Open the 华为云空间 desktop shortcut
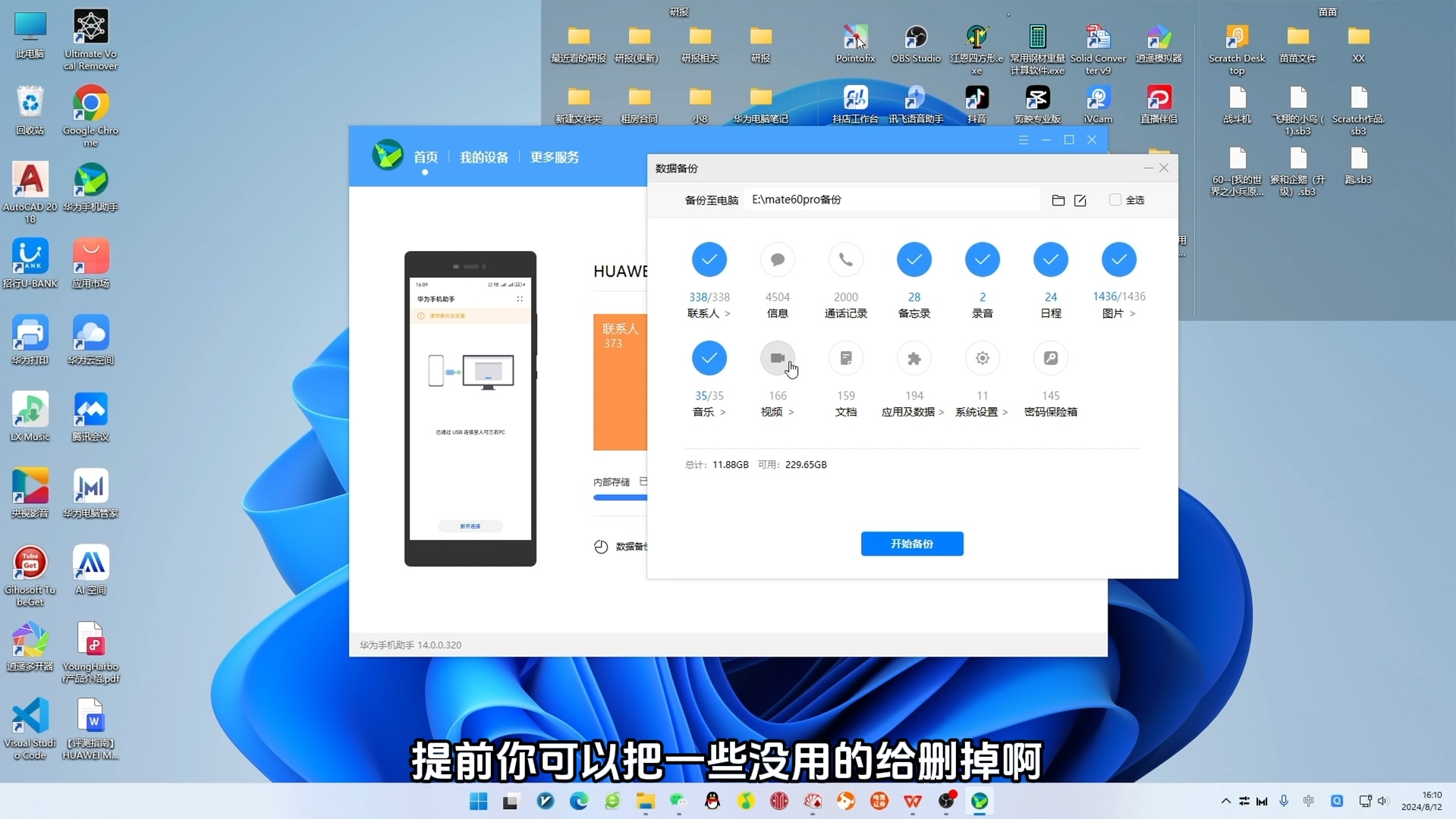This screenshot has width=1456, height=819. (90, 340)
